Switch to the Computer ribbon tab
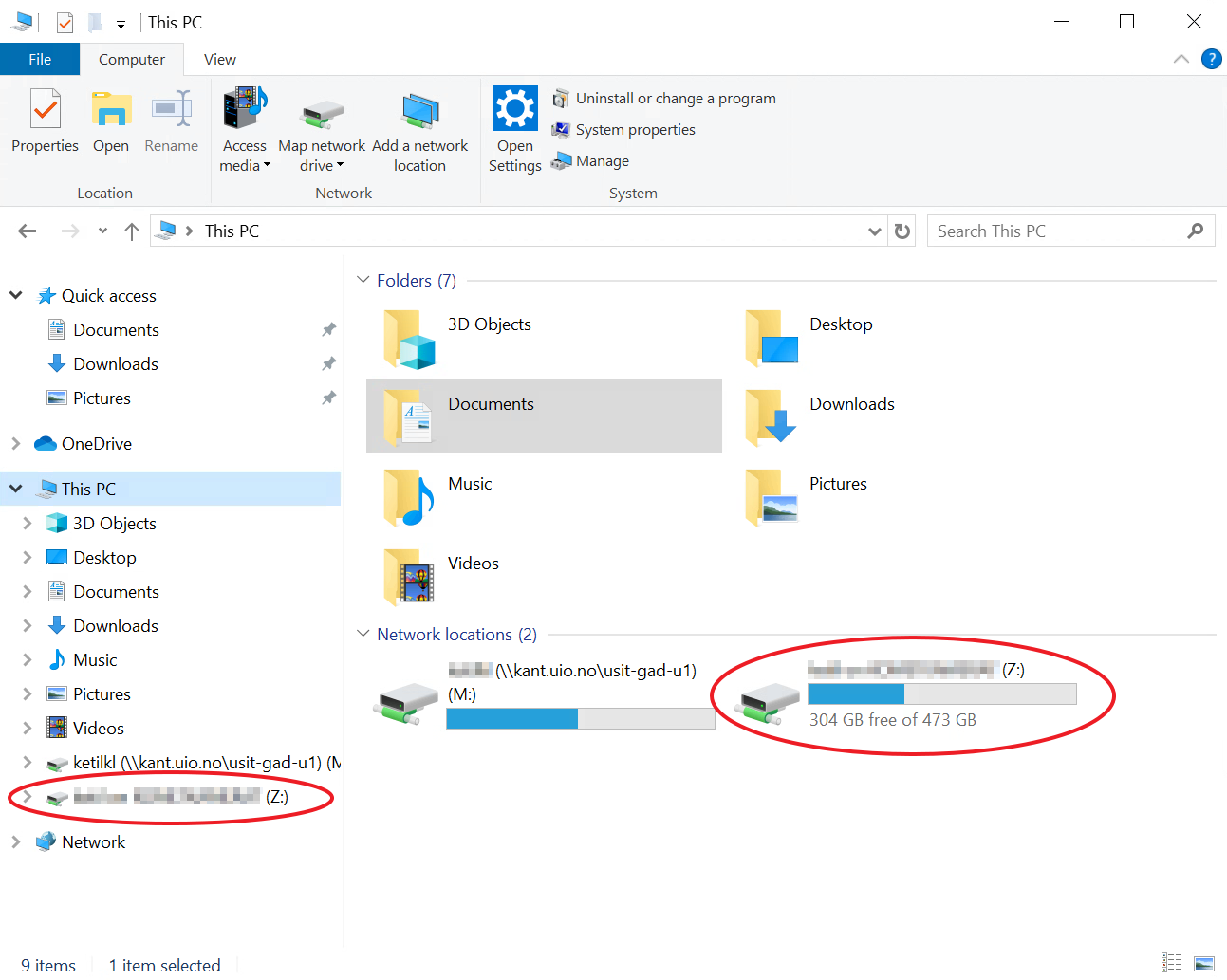Image resolution: width=1227 pixels, height=980 pixels. (132, 59)
